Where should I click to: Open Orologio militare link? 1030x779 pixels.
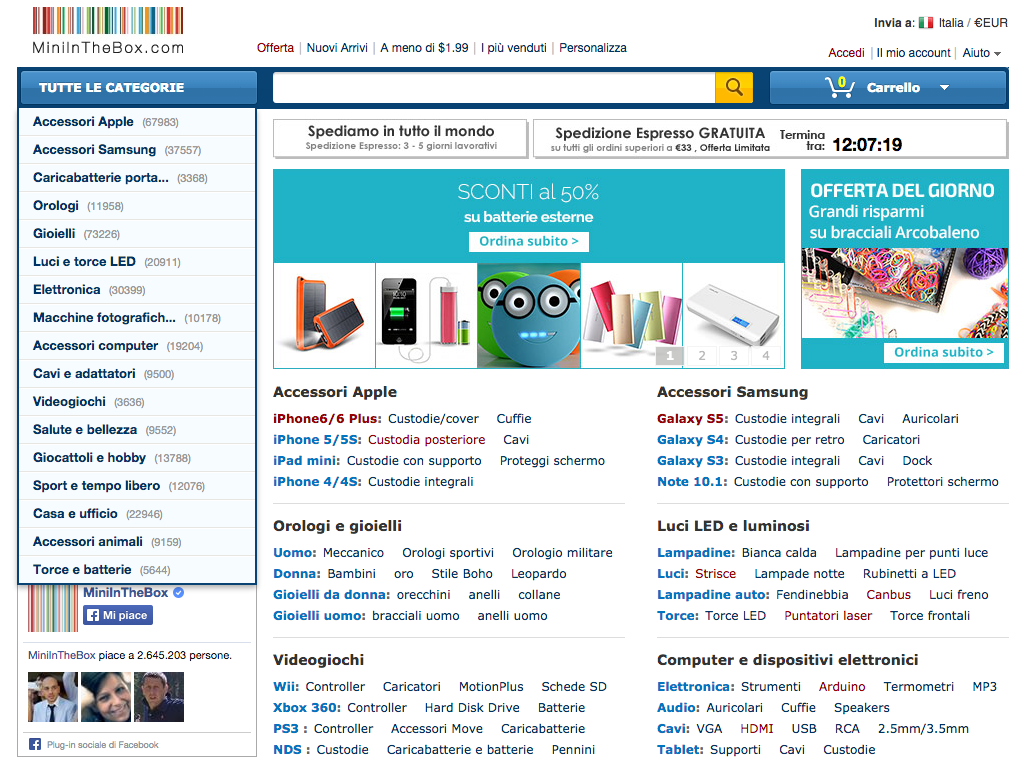[x=562, y=553]
